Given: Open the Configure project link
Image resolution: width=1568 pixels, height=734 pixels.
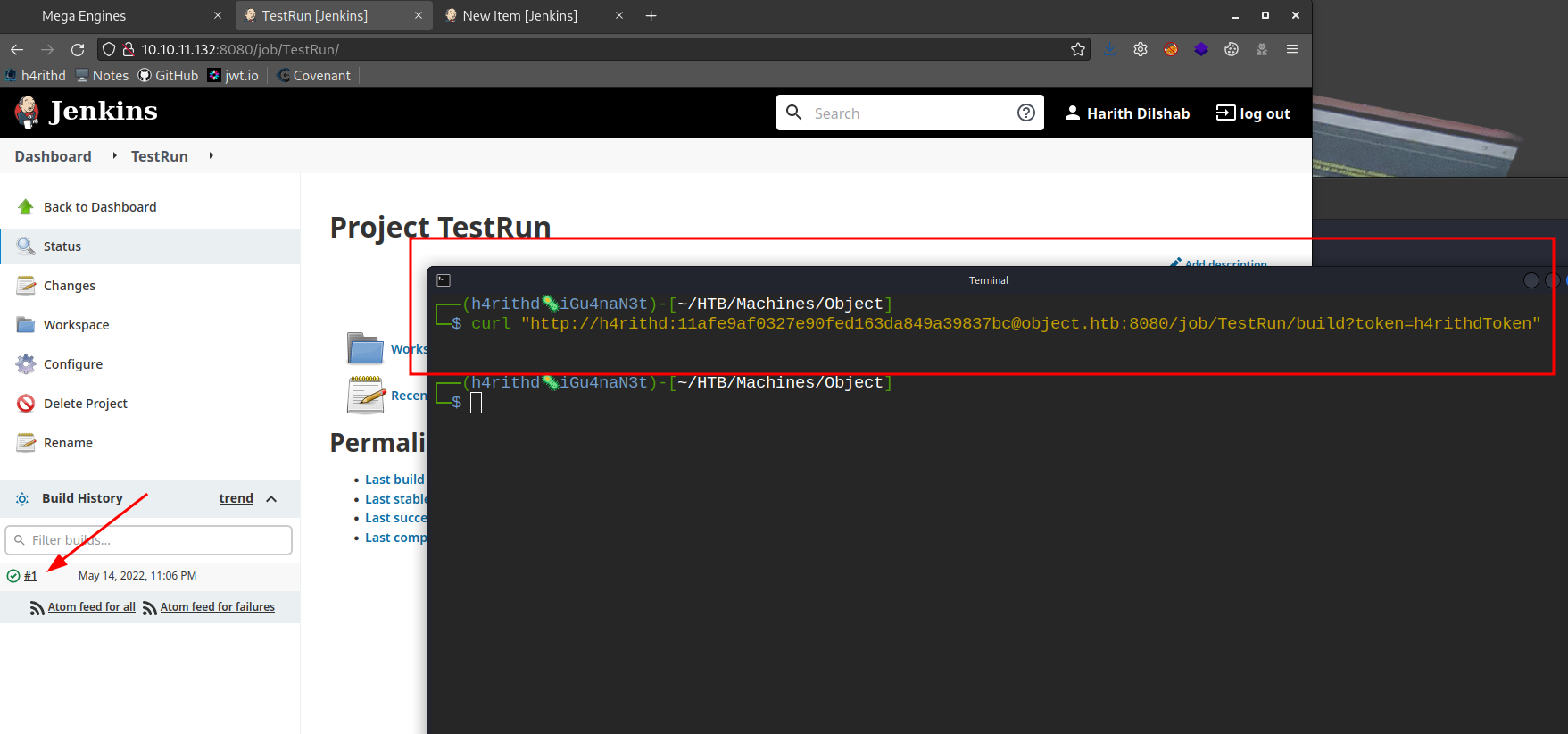Looking at the screenshot, I should 73,364.
